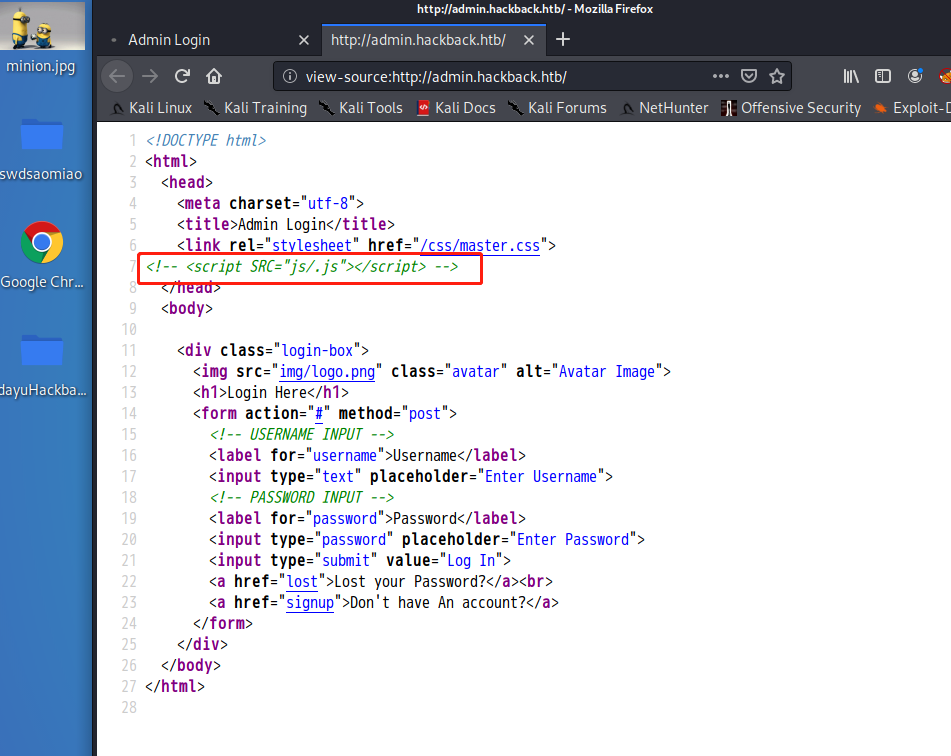Follow the lost href link
The height and width of the screenshot is (756, 951).
click(302, 582)
